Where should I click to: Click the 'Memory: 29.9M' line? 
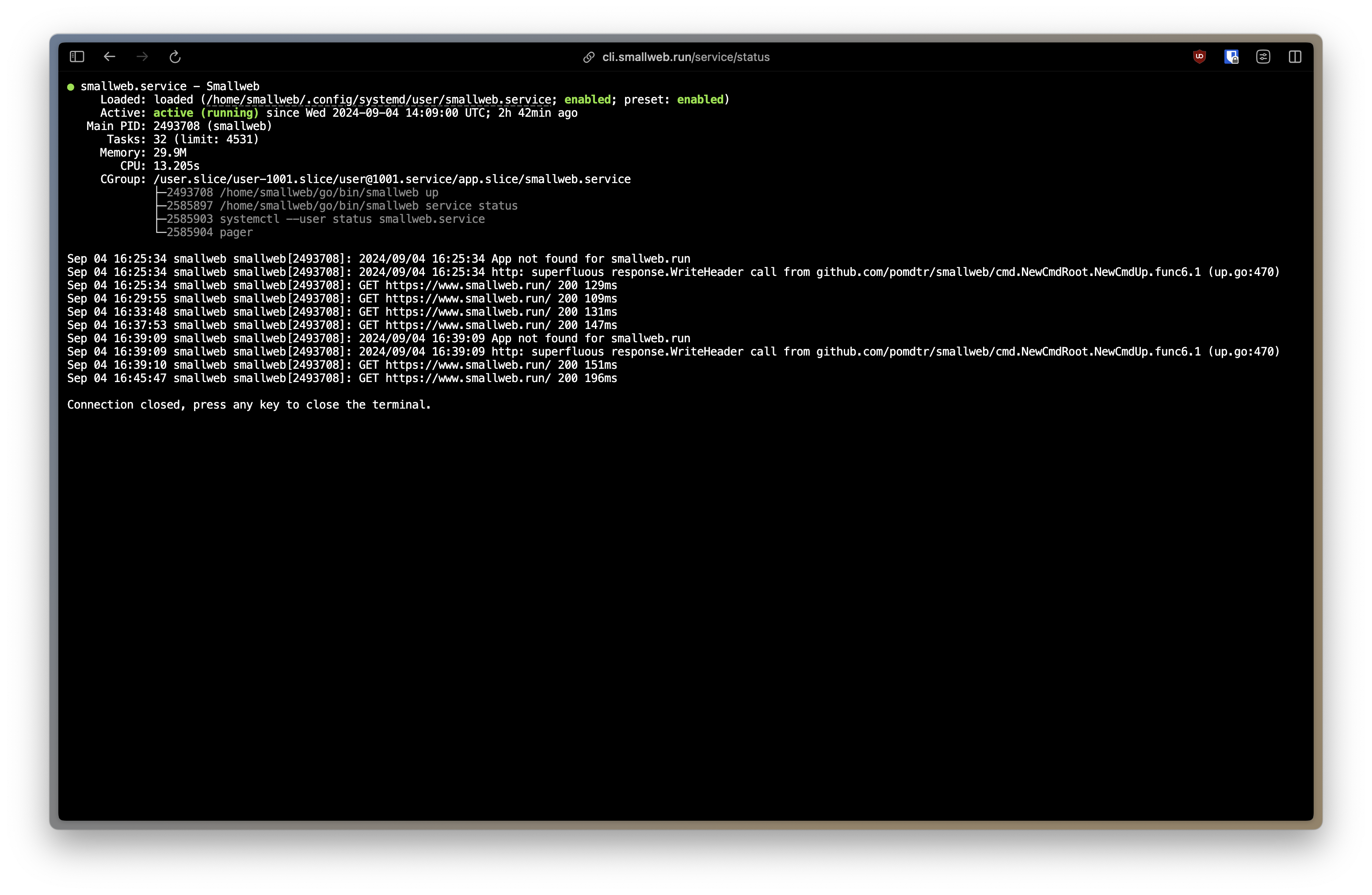(x=143, y=153)
